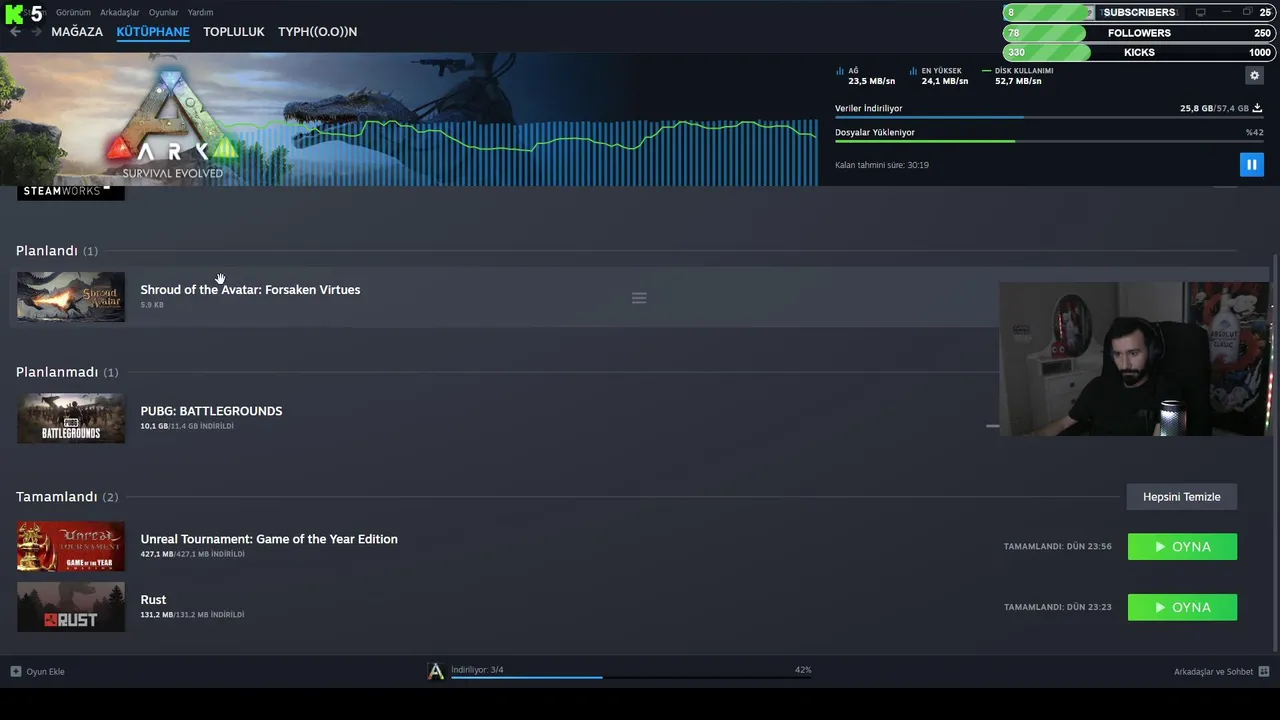Screen dimensions: 1280x720
Task: Click the Arkadaşlar ve Sohbet label
Action: click(1213, 672)
